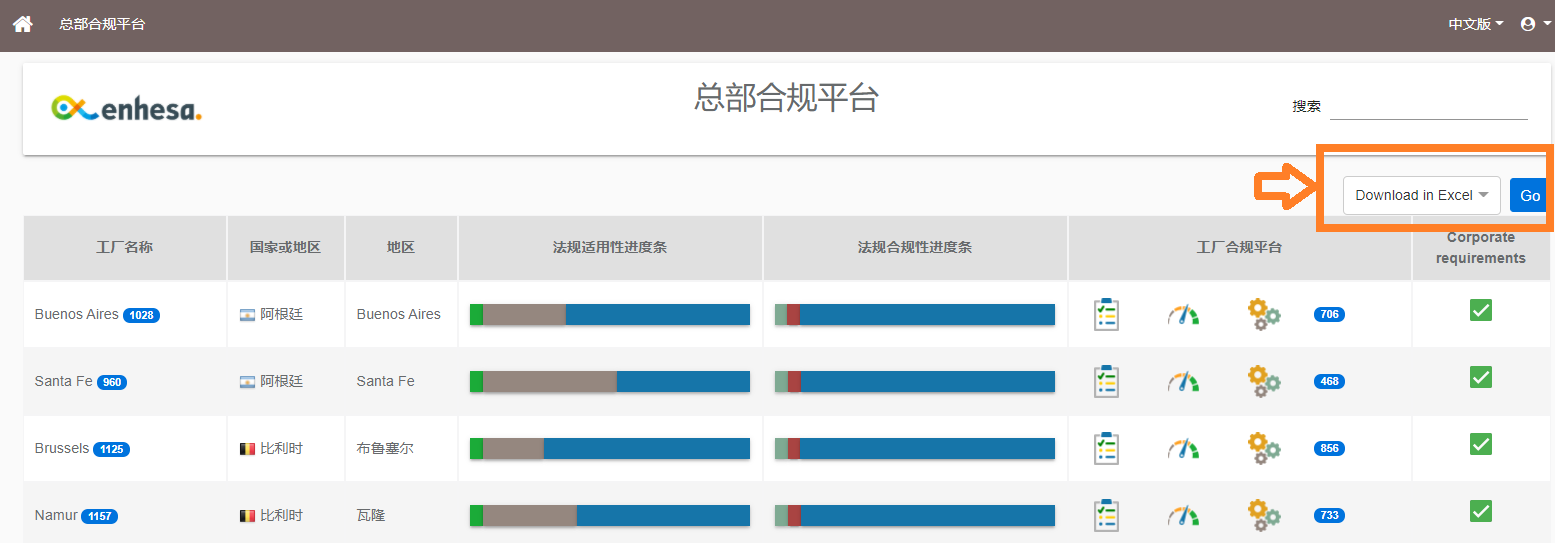Click the 733 badge in Namur row

tap(1329, 515)
